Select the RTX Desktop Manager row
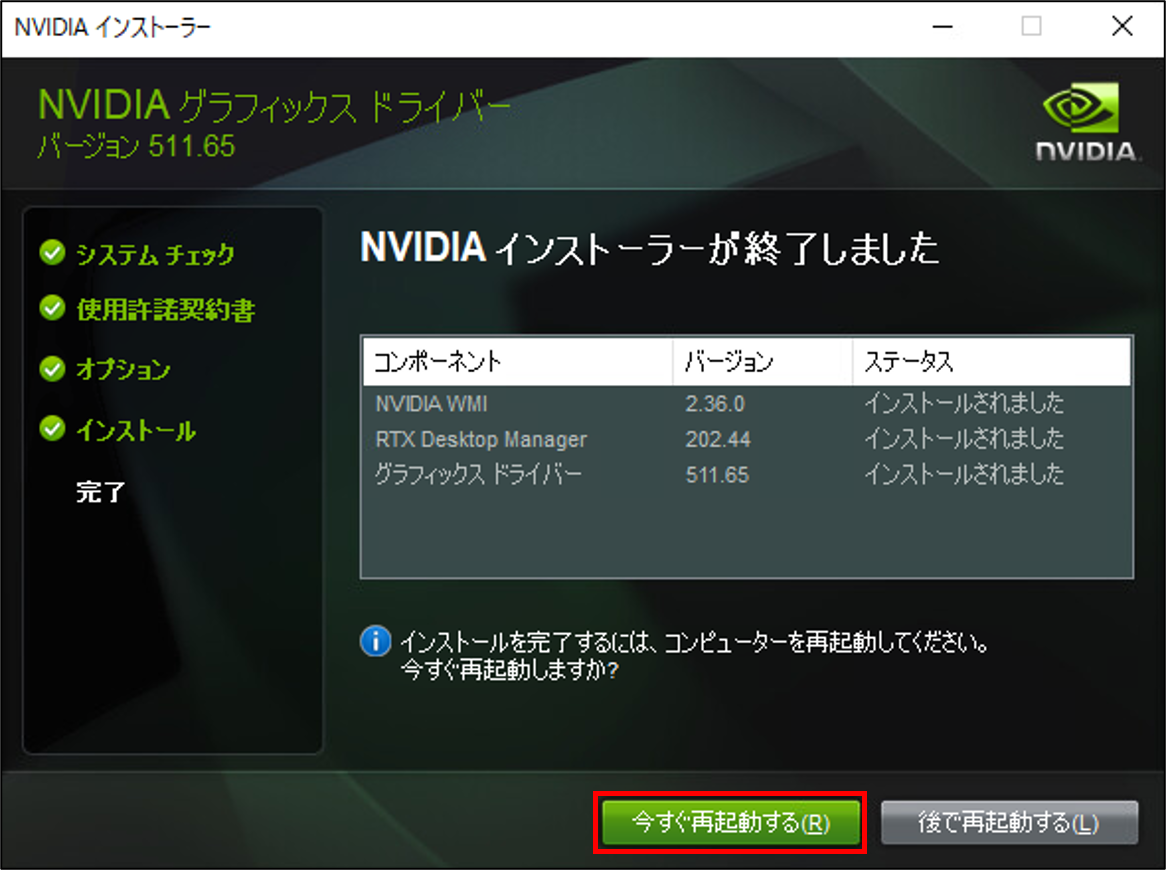 747,439
